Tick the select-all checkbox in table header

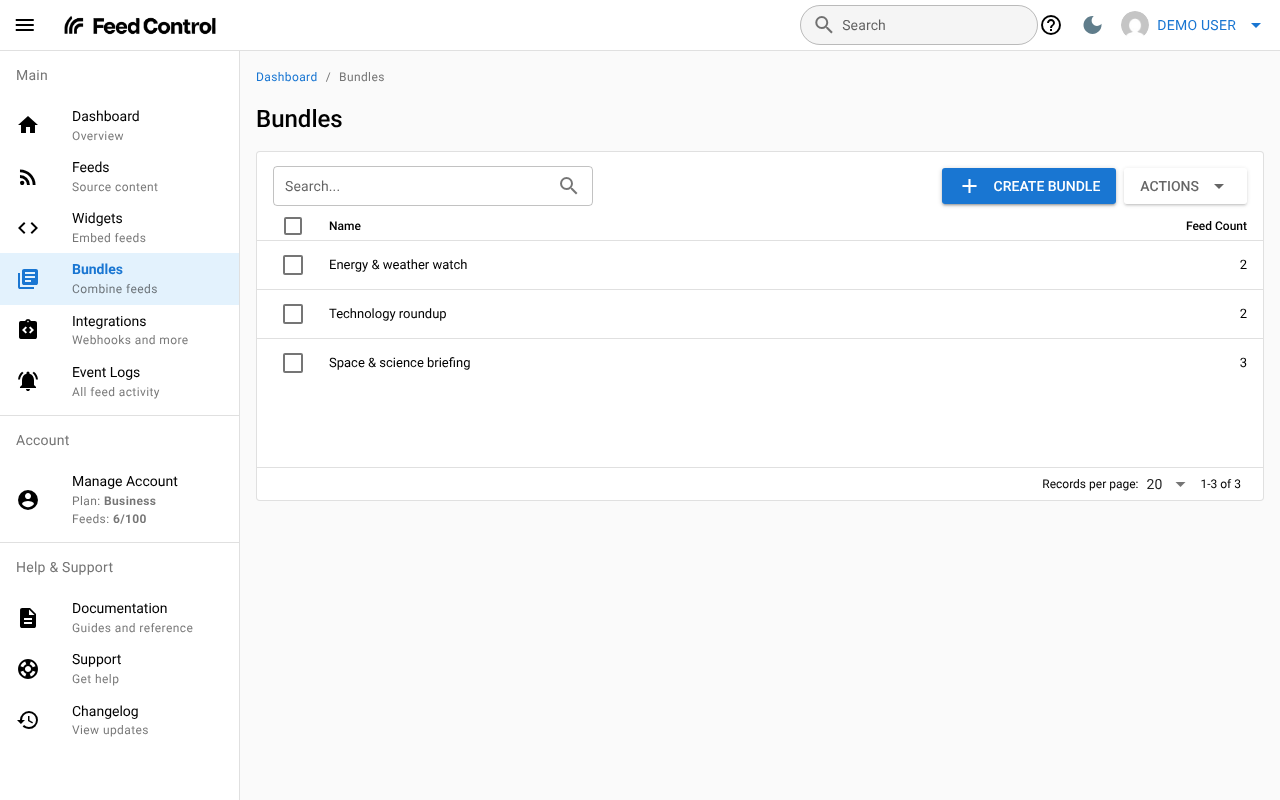(293, 226)
